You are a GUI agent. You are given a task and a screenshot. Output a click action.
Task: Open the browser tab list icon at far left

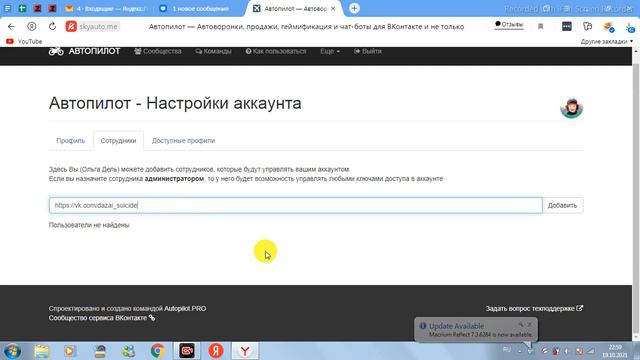(x=7, y=8)
